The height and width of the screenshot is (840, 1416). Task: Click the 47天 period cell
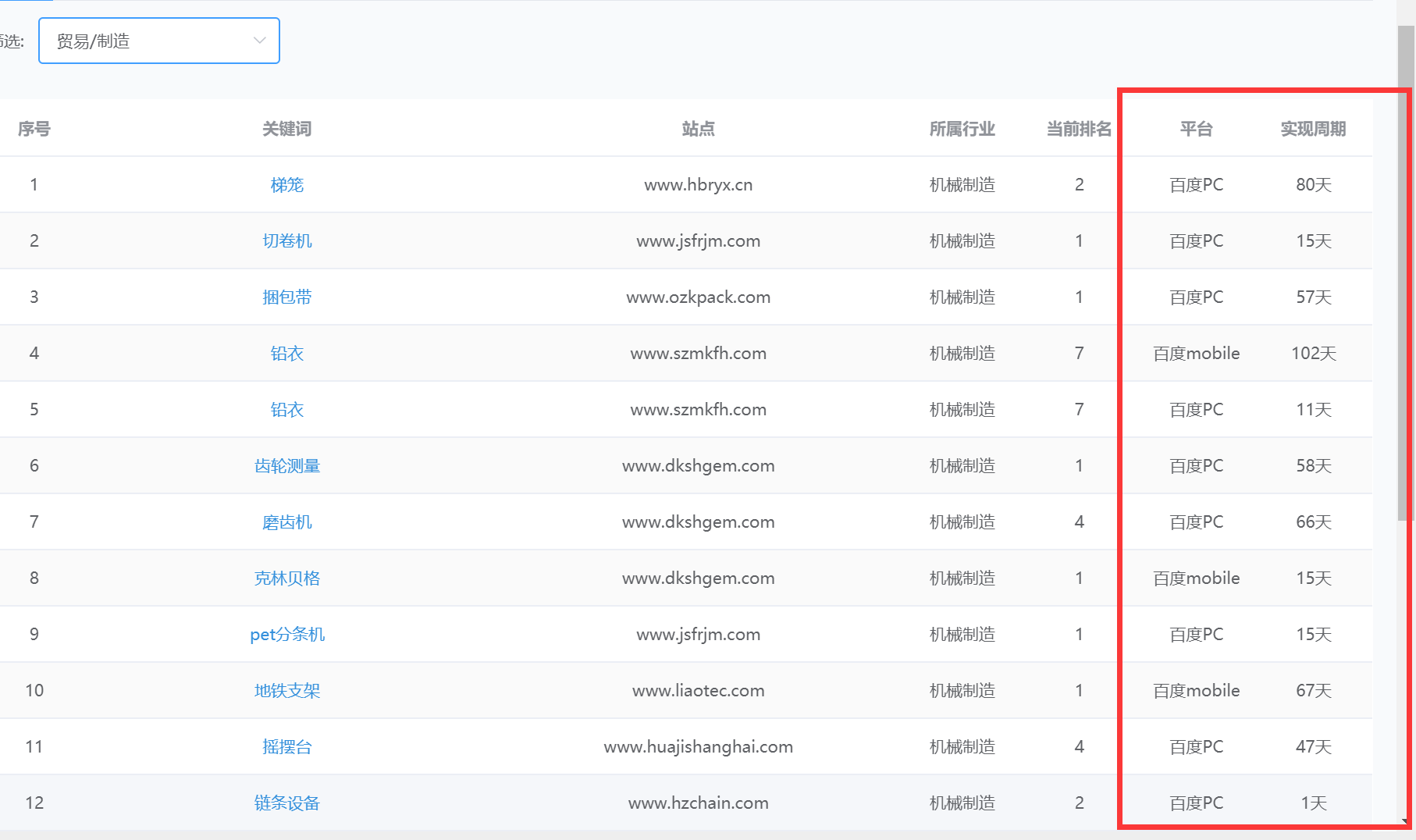(1313, 747)
